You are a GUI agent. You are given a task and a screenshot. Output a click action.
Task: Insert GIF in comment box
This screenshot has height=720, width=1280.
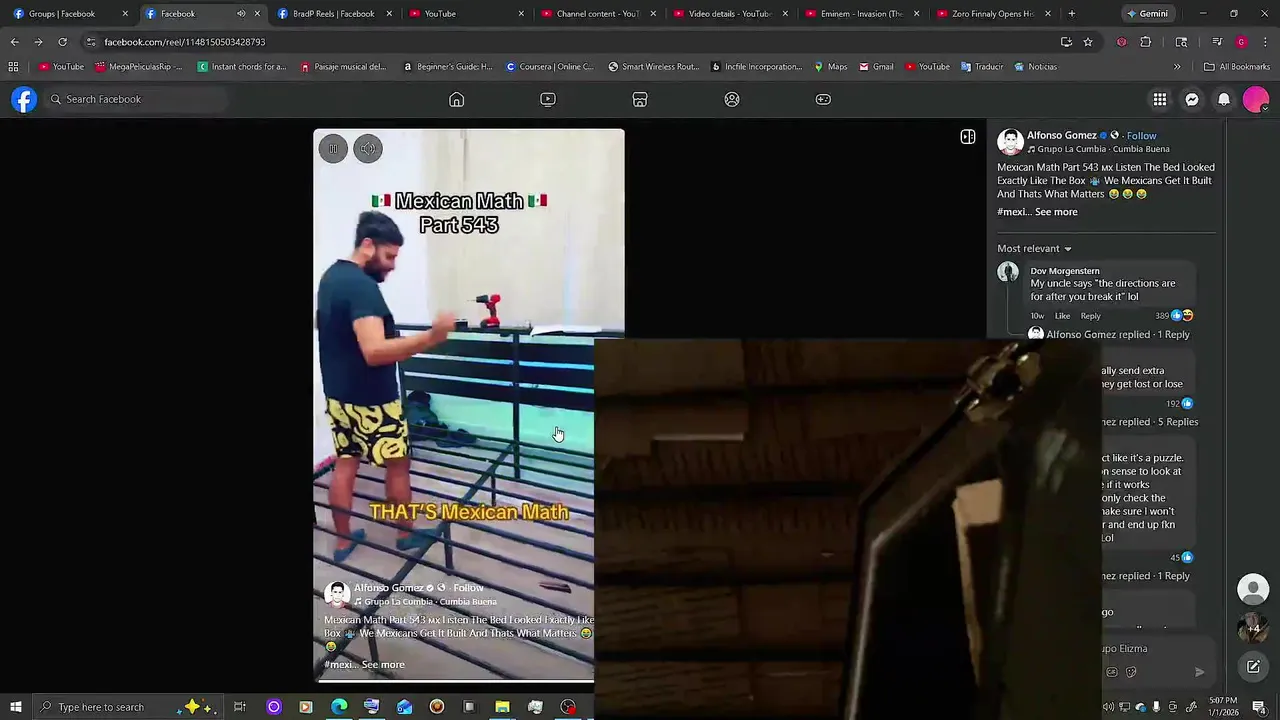[1112, 672]
